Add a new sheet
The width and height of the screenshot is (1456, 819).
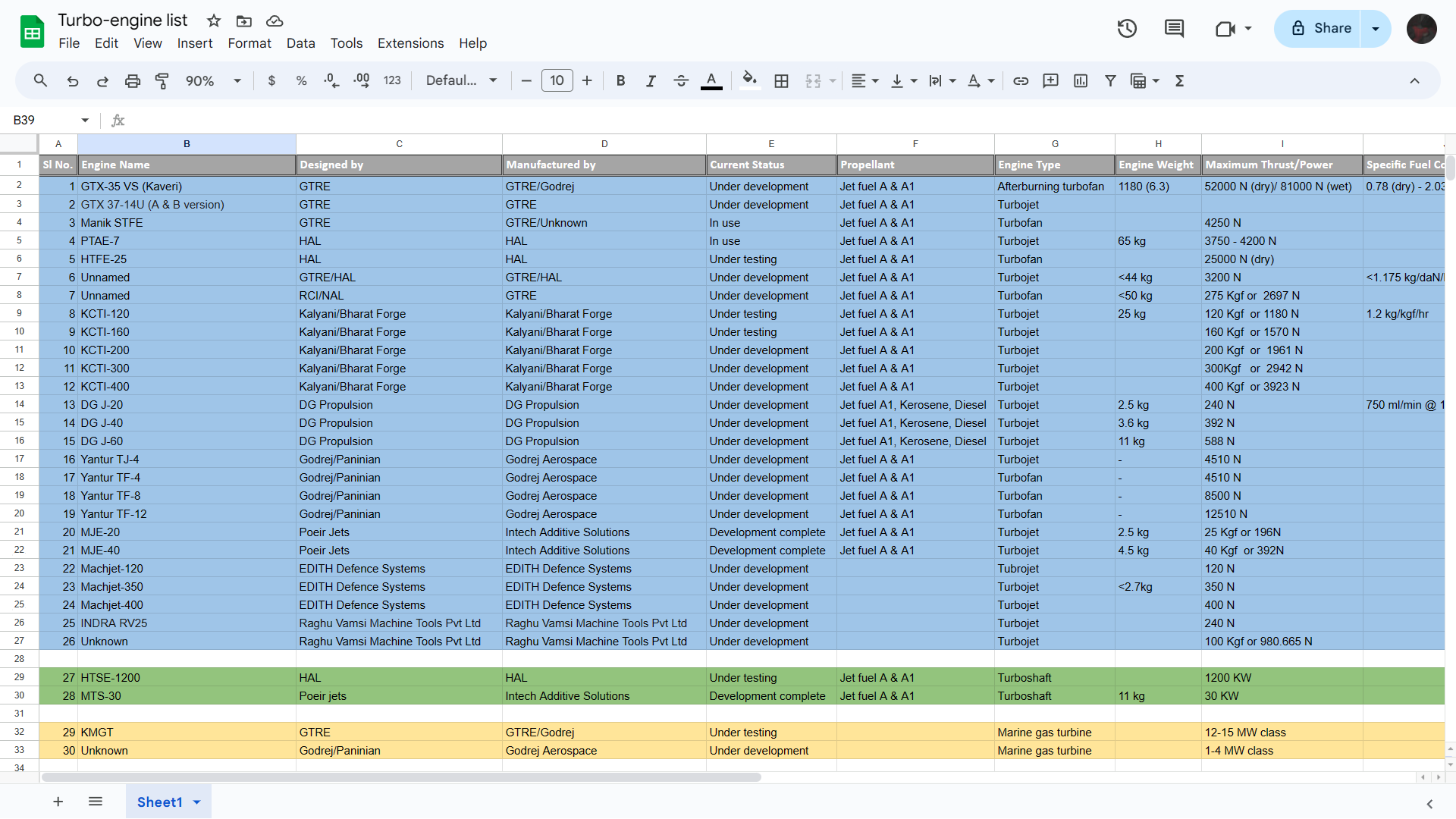click(58, 802)
